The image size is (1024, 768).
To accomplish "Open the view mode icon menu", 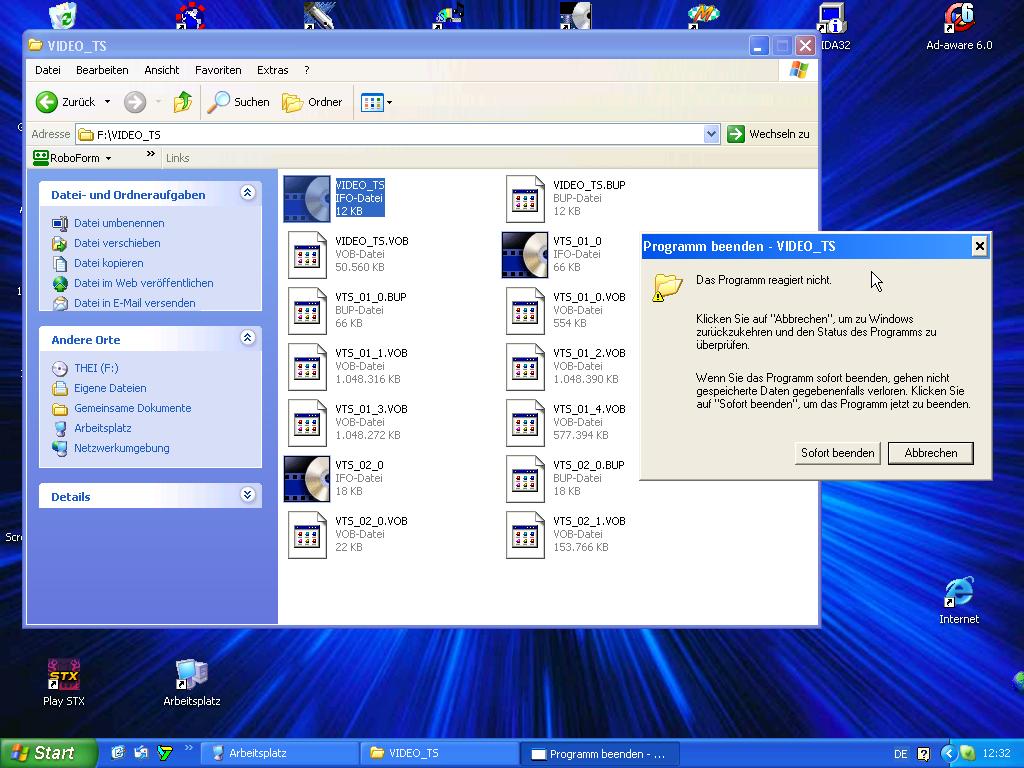I will pos(376,103).
